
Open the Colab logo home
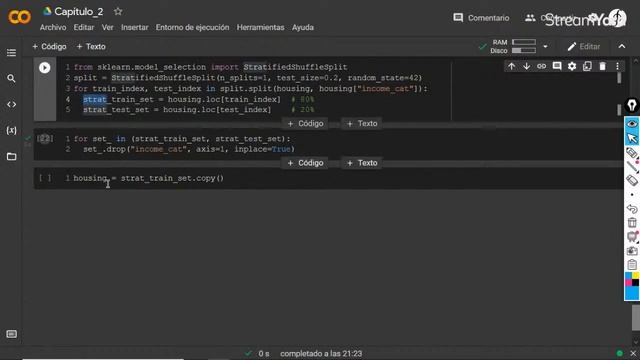pos(19,17)
